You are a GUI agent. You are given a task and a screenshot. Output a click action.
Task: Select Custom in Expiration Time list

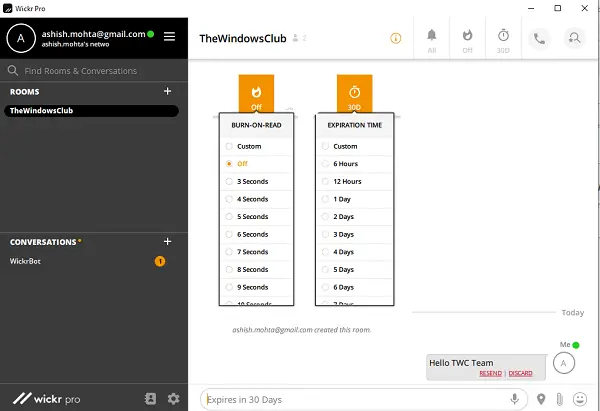point(354,146)
